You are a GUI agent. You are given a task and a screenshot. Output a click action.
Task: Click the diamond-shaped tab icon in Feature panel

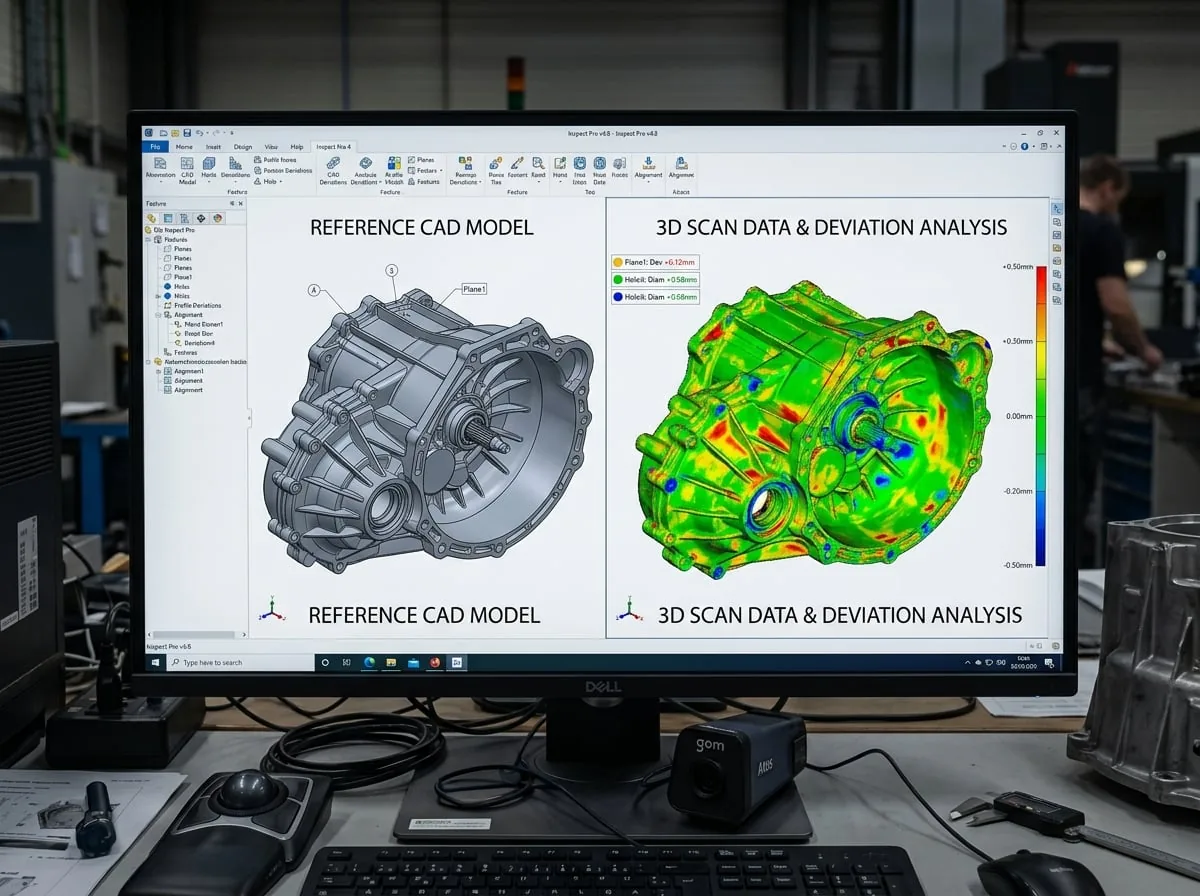coord(201,218)
